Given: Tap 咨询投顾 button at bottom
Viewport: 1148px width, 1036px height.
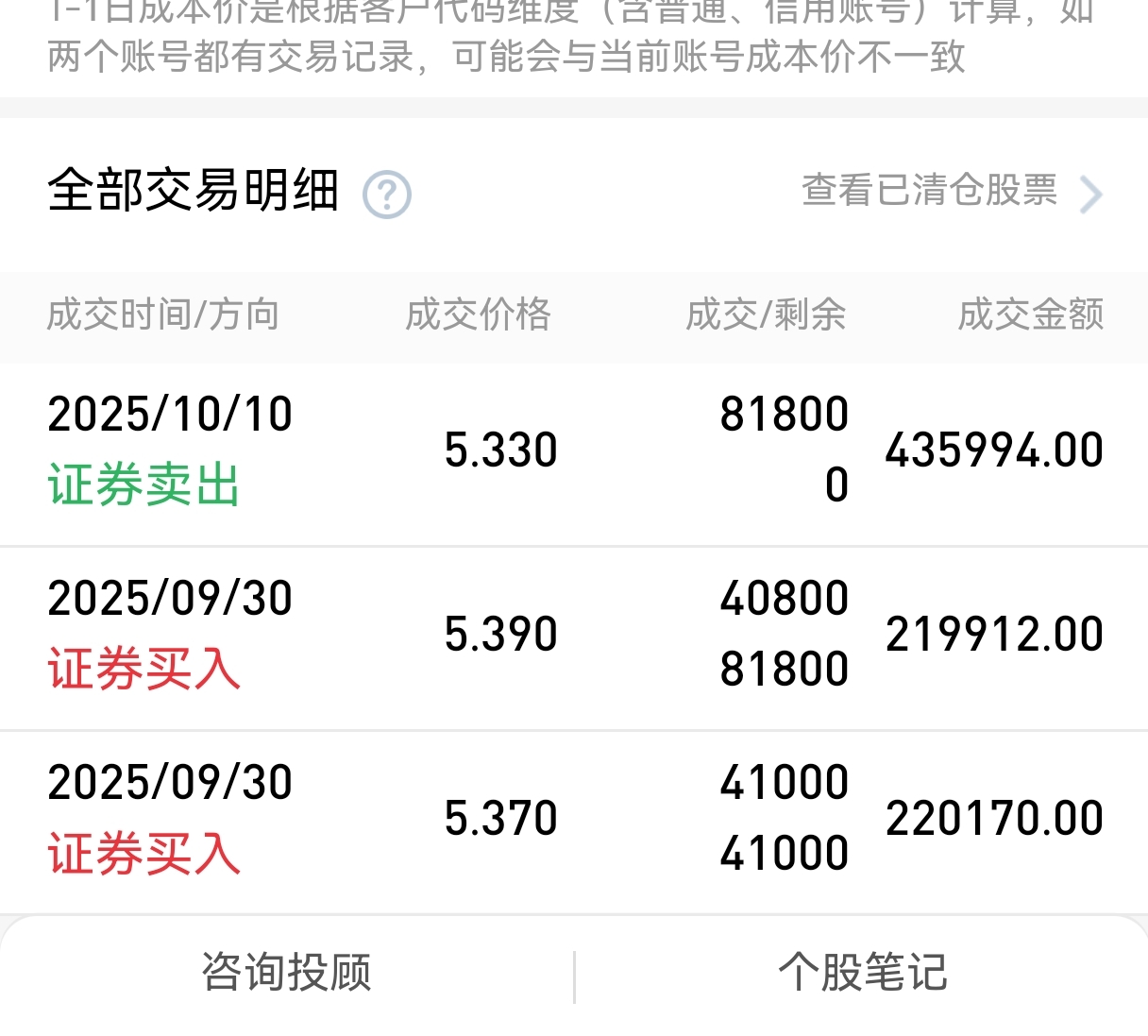Looking at the screenshot, I should click(287, 973).
